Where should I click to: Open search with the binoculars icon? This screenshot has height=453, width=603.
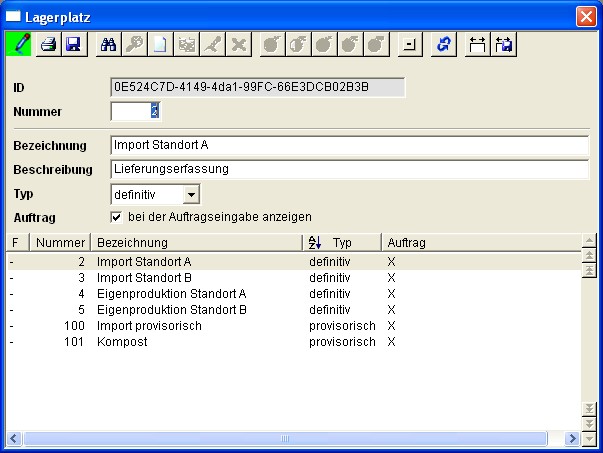point(108,45)
